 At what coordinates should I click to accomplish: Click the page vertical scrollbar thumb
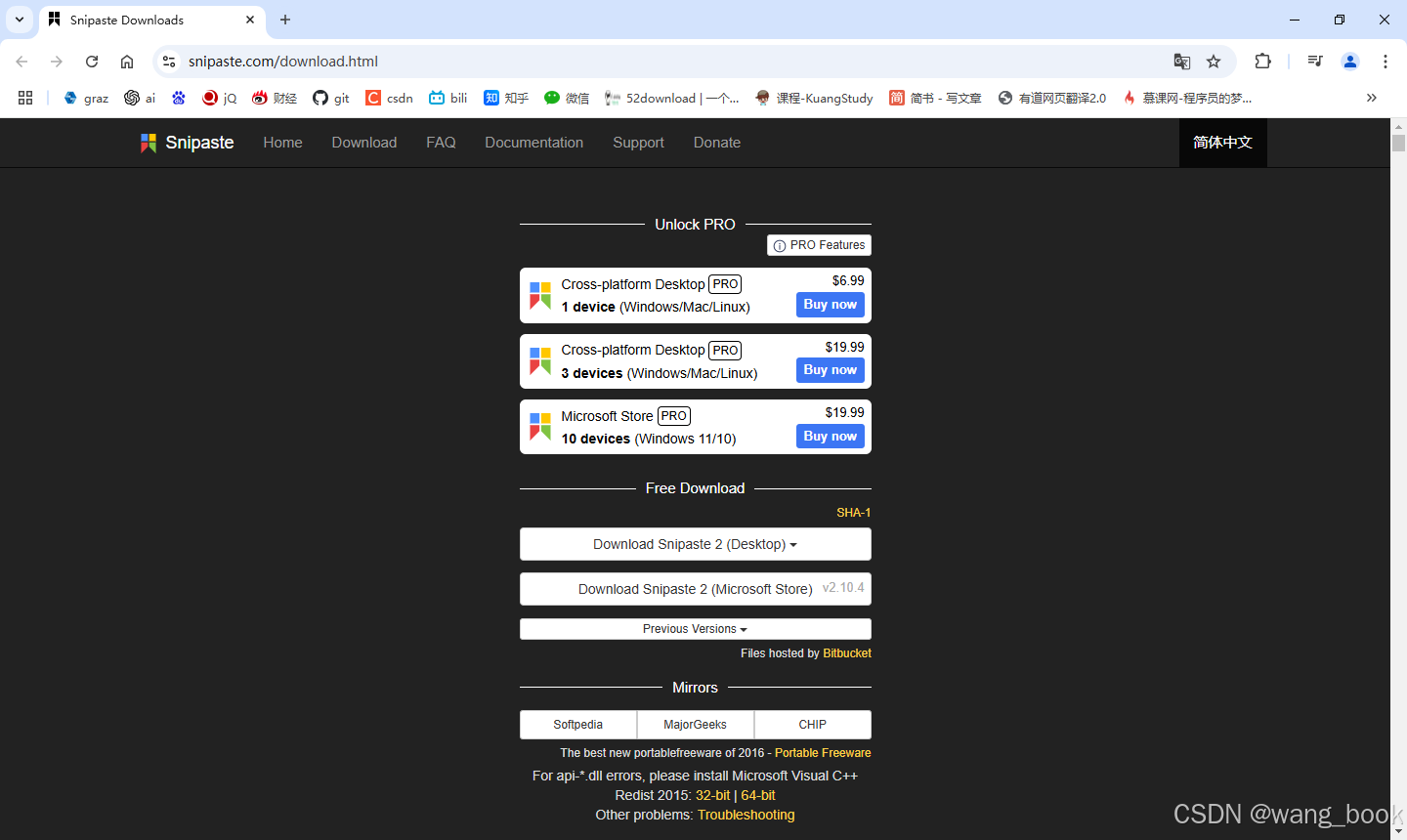(1398, 144)
